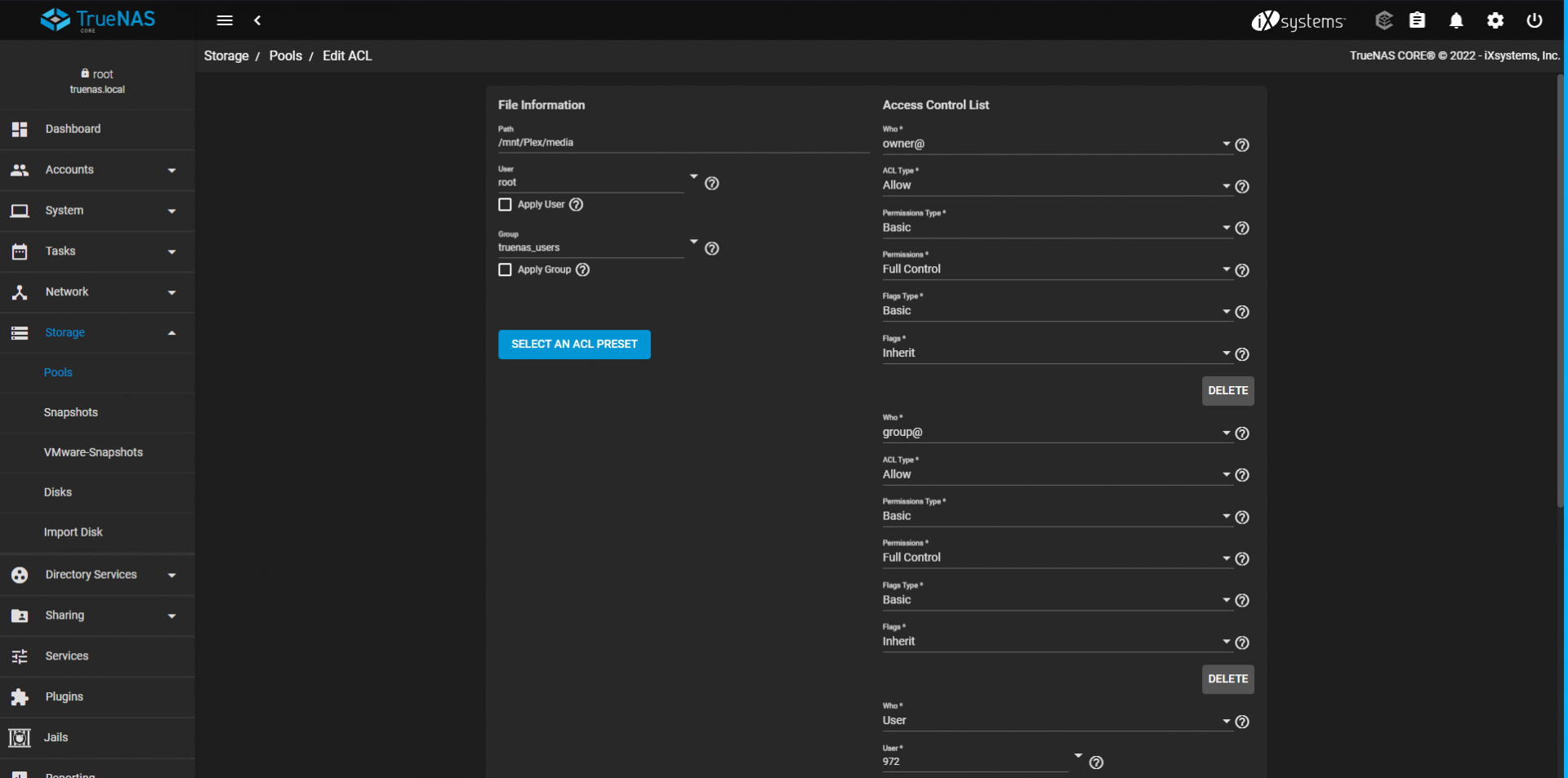Show help for group@ Flags
1568x778 pixels.
pos(1242,642)
